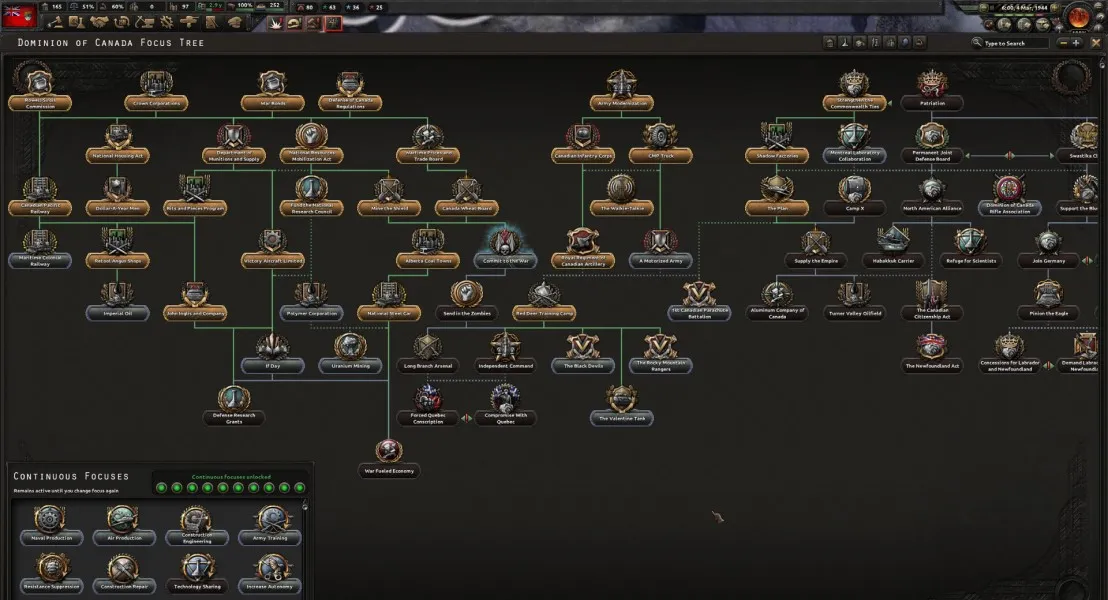Click the CMP Truck focus icon

(661, 136)
